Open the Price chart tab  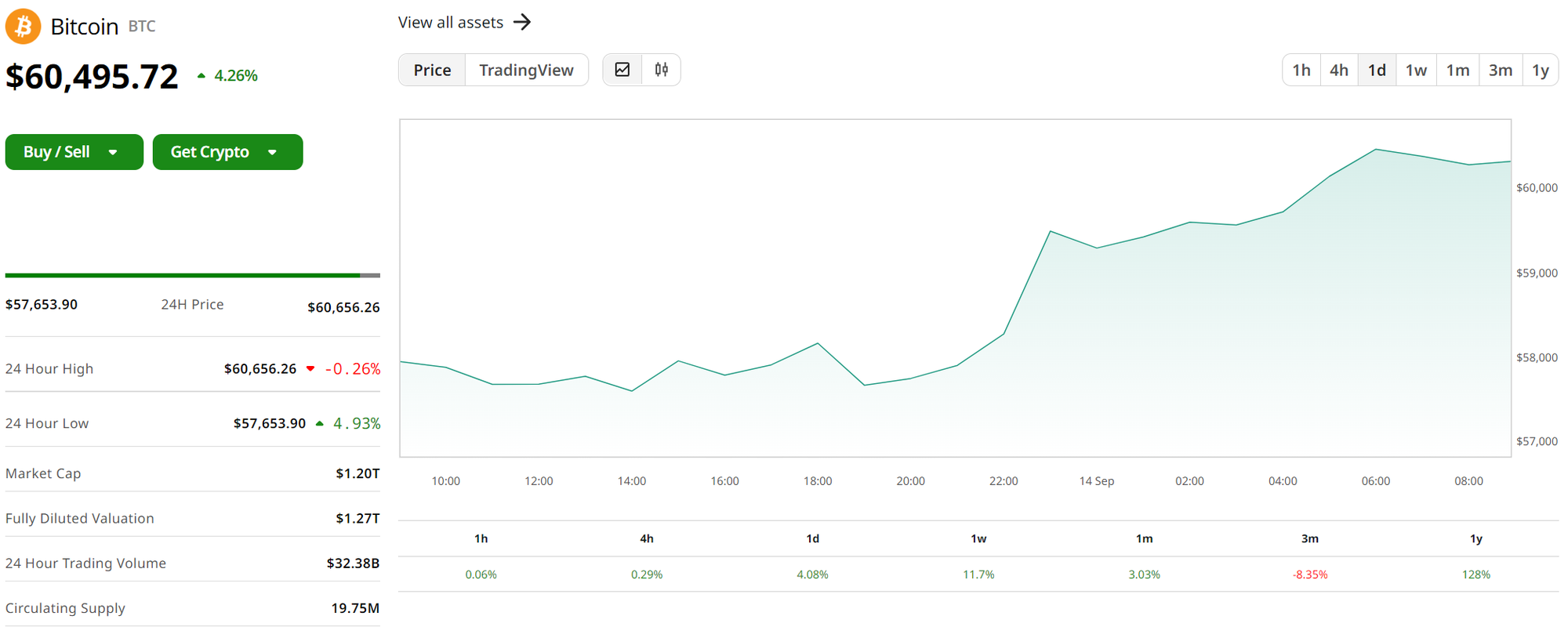(432, 71)
